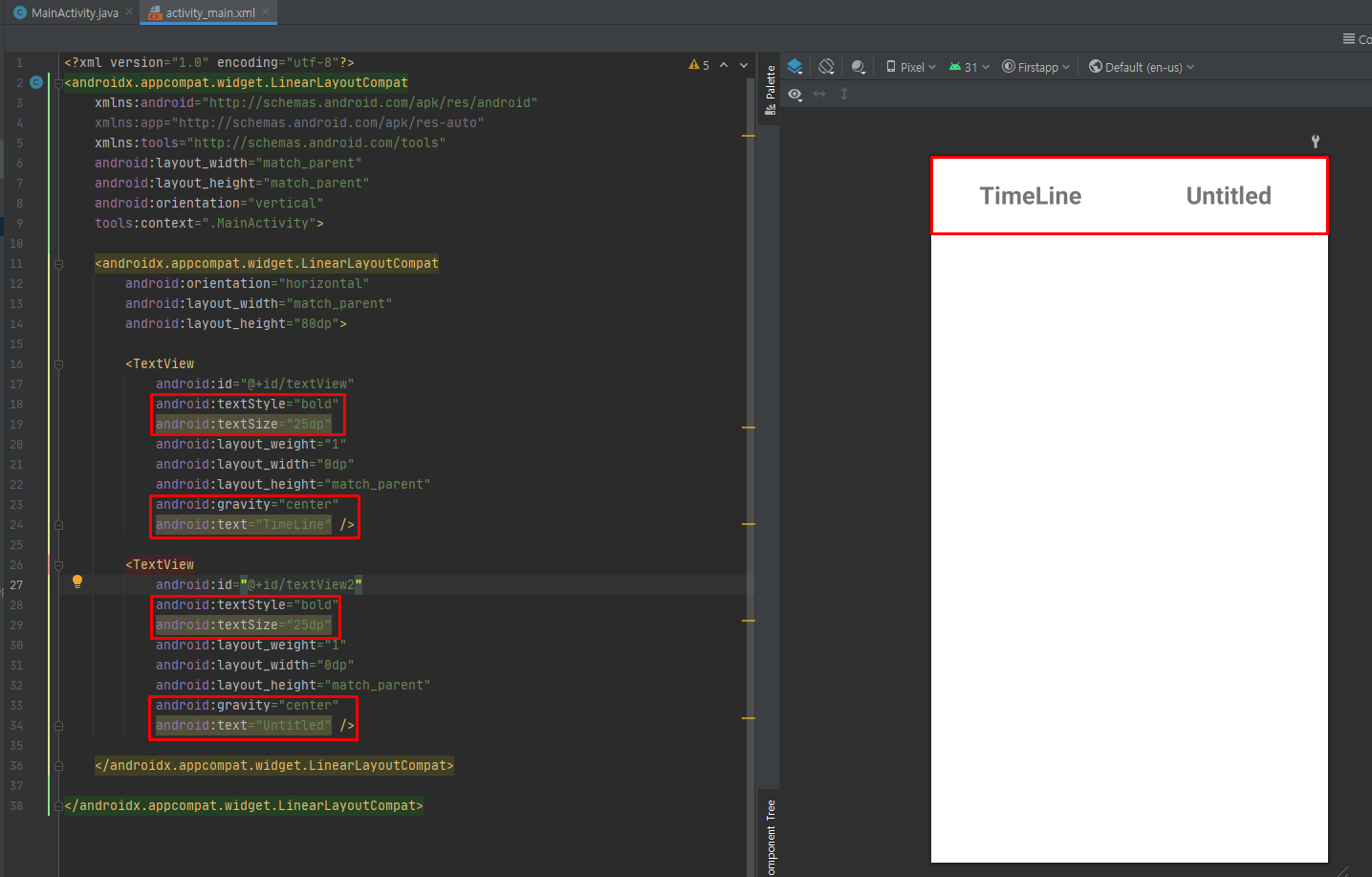Click android:text="Untitled" attribute
Screen dimensions: 1372x877
[244, 725]
